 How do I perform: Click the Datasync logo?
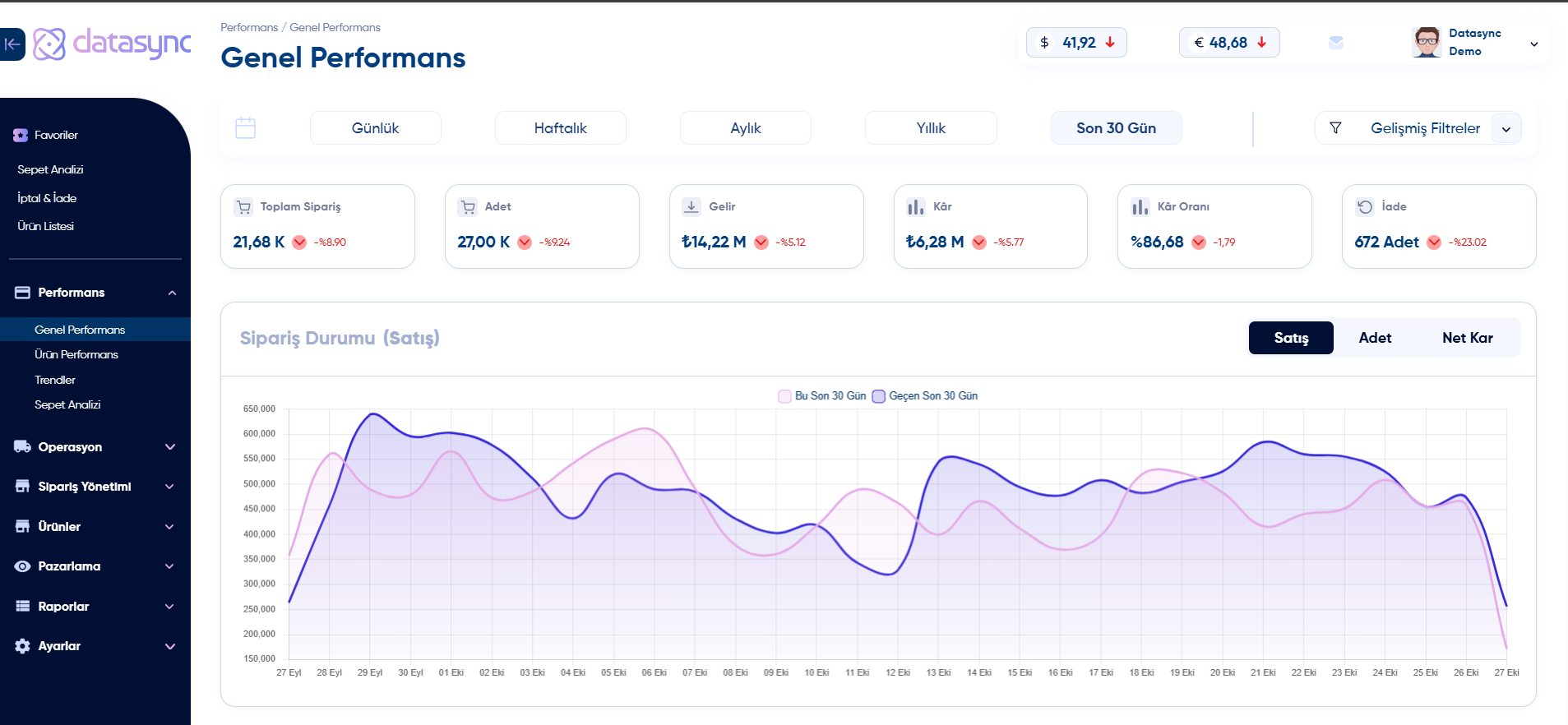(113, 44)
